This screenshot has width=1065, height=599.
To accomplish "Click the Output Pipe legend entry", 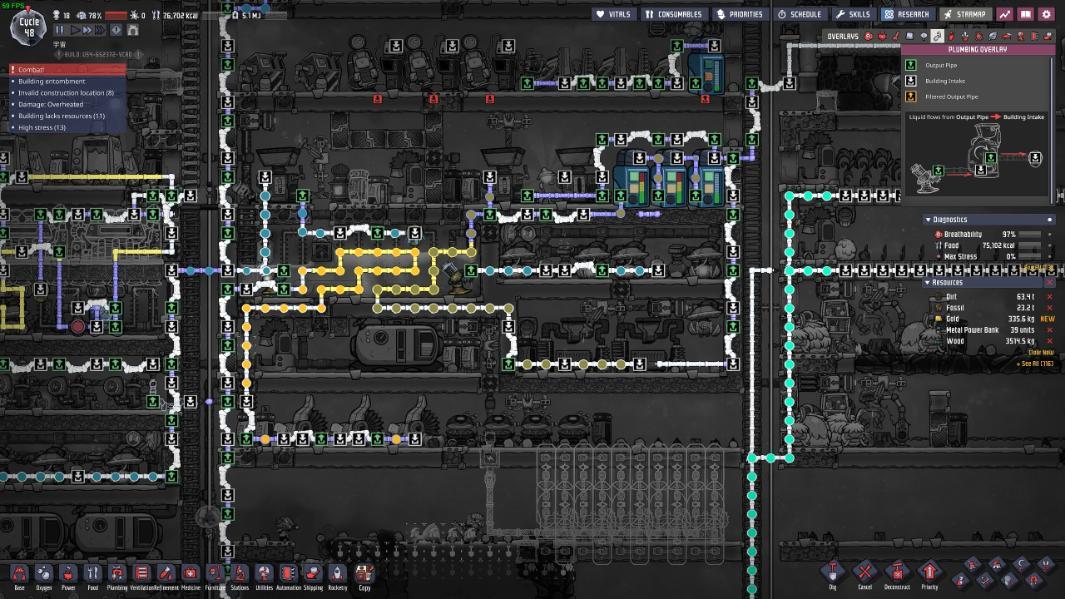I will [x=941, y=65].
